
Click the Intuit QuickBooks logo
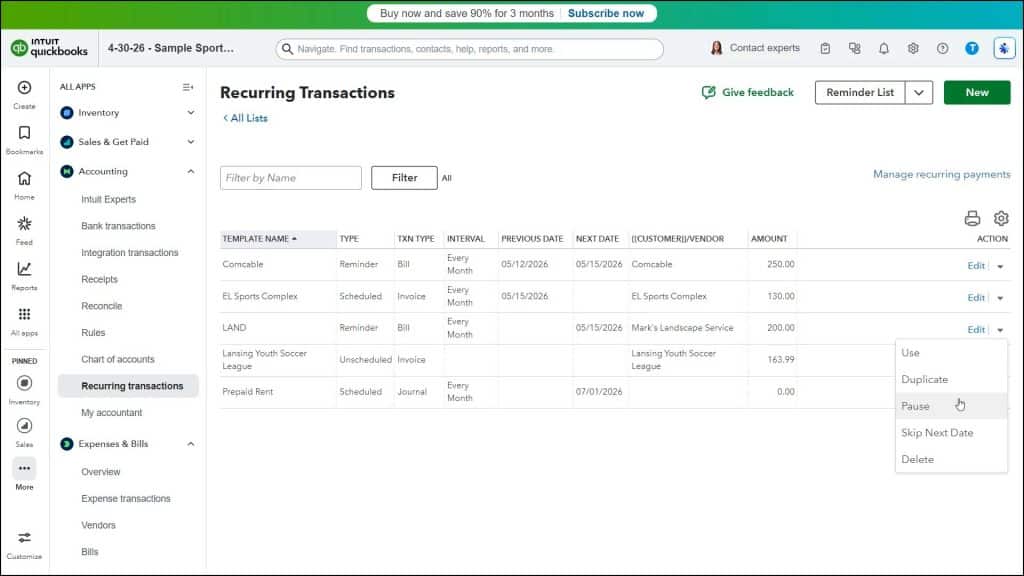click(x=50, y=48)
